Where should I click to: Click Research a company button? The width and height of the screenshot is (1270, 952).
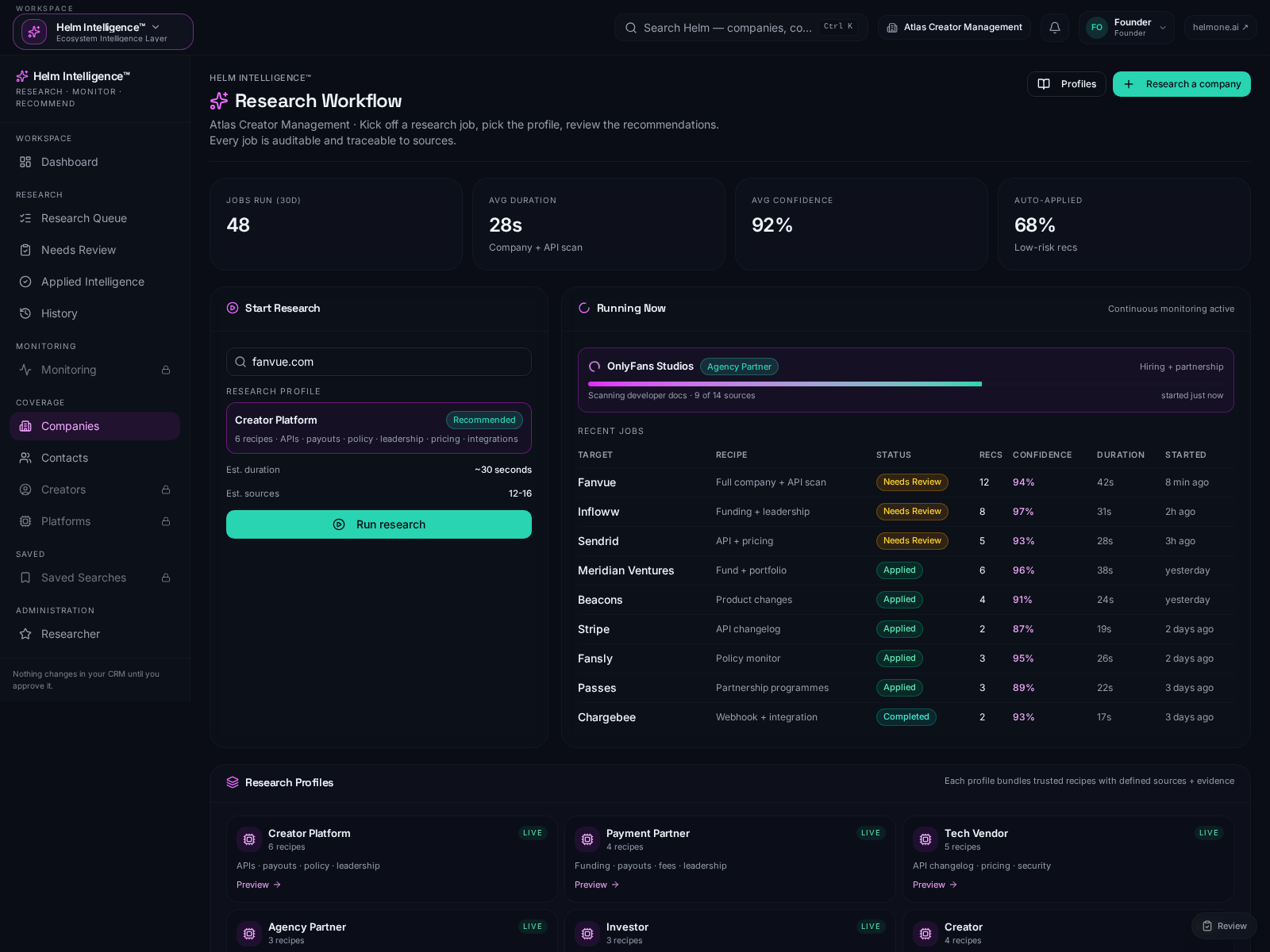1182,84
